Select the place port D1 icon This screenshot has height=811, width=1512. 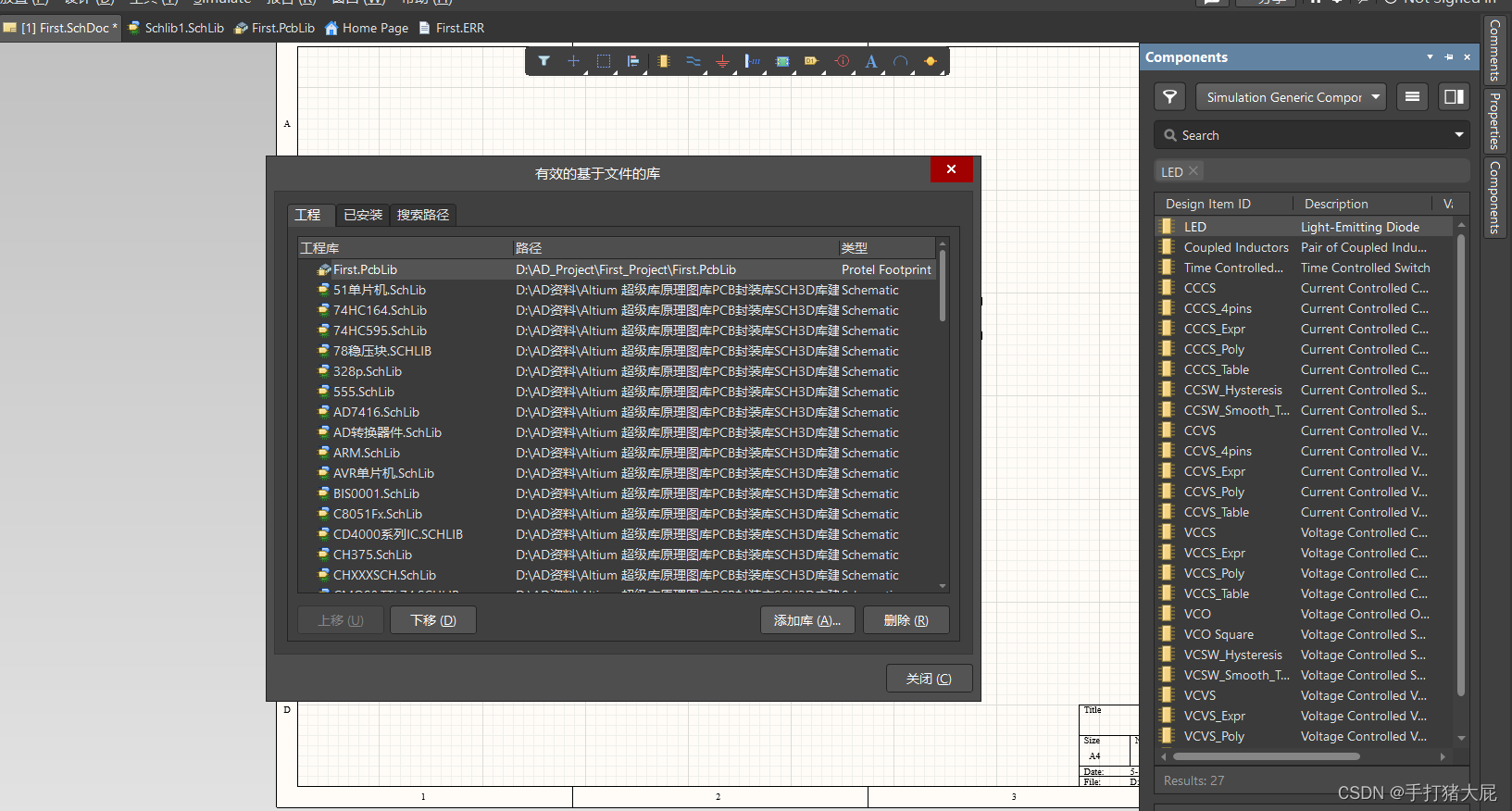click(812, 61)
